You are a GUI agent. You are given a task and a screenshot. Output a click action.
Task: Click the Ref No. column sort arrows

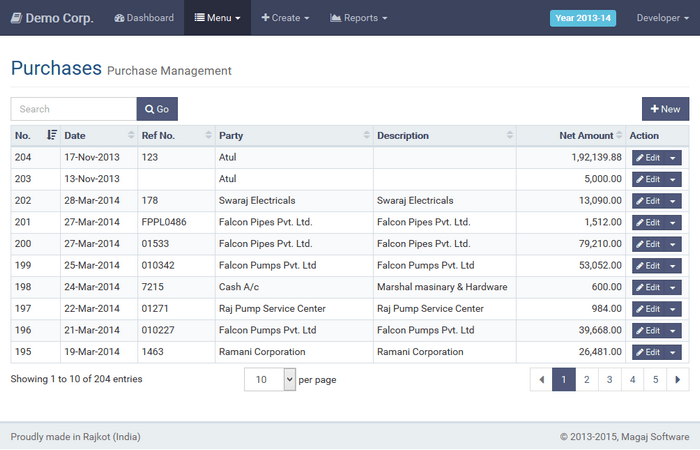[208, 135]
